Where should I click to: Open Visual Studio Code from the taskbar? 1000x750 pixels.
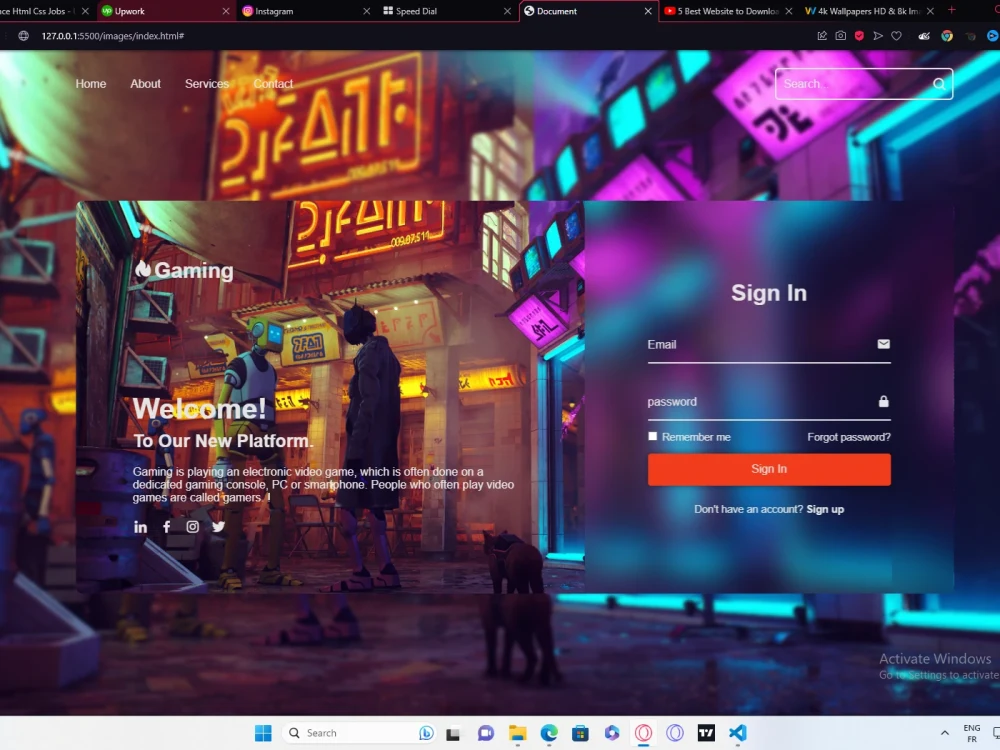(x=737, y=733)
